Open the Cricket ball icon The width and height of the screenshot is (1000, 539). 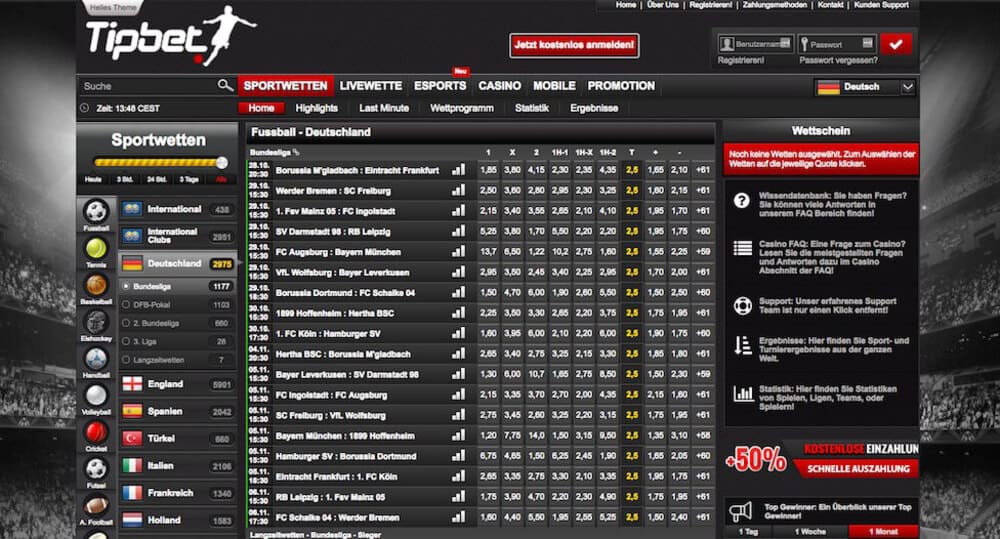[x=96, y=432]
